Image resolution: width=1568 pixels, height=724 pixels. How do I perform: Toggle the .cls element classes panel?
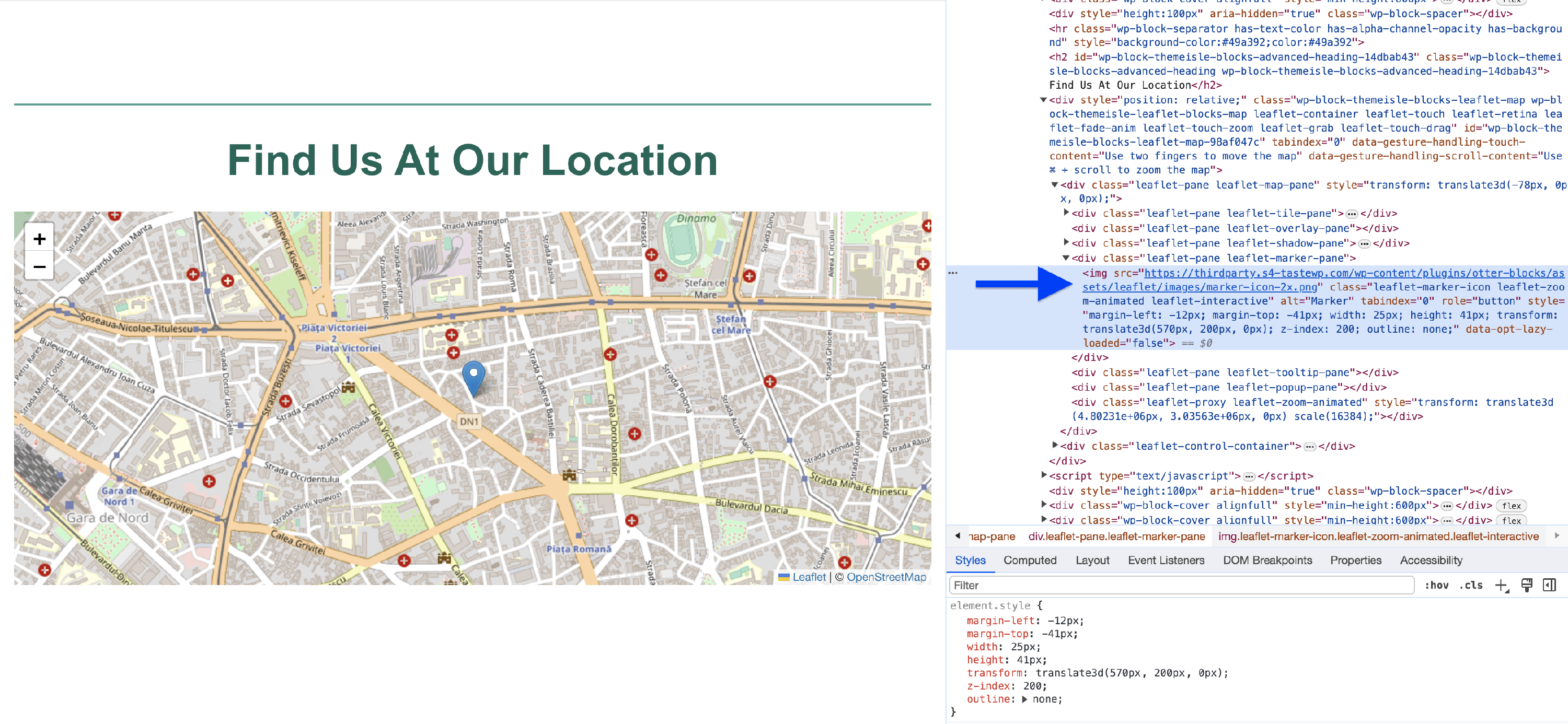click(x=1471, y=585)
